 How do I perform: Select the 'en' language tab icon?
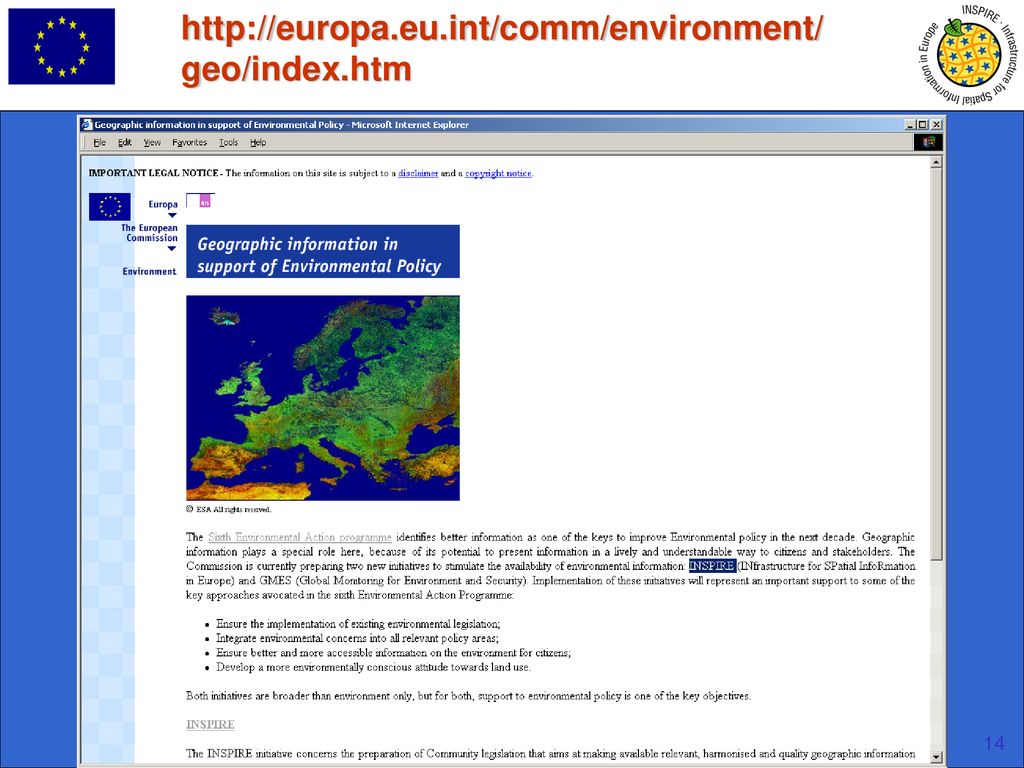pyautogui.click(x=204, y=201)
